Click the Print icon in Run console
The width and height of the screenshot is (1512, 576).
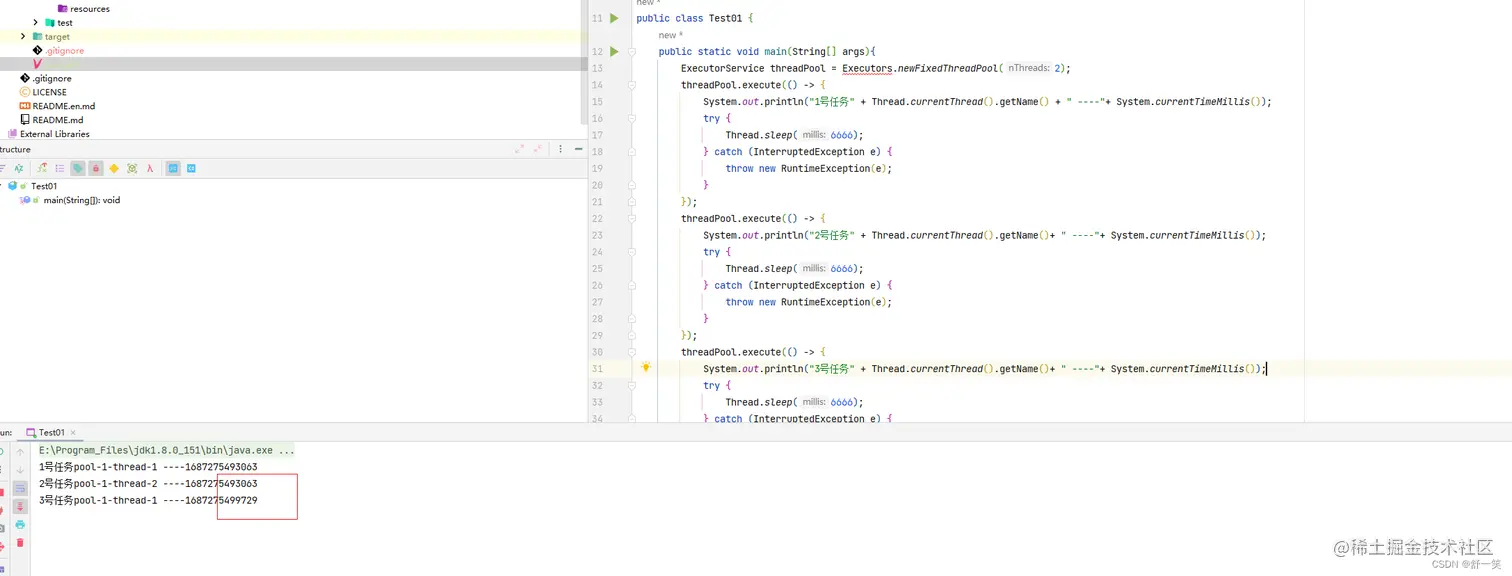click(x=20, y=525)
